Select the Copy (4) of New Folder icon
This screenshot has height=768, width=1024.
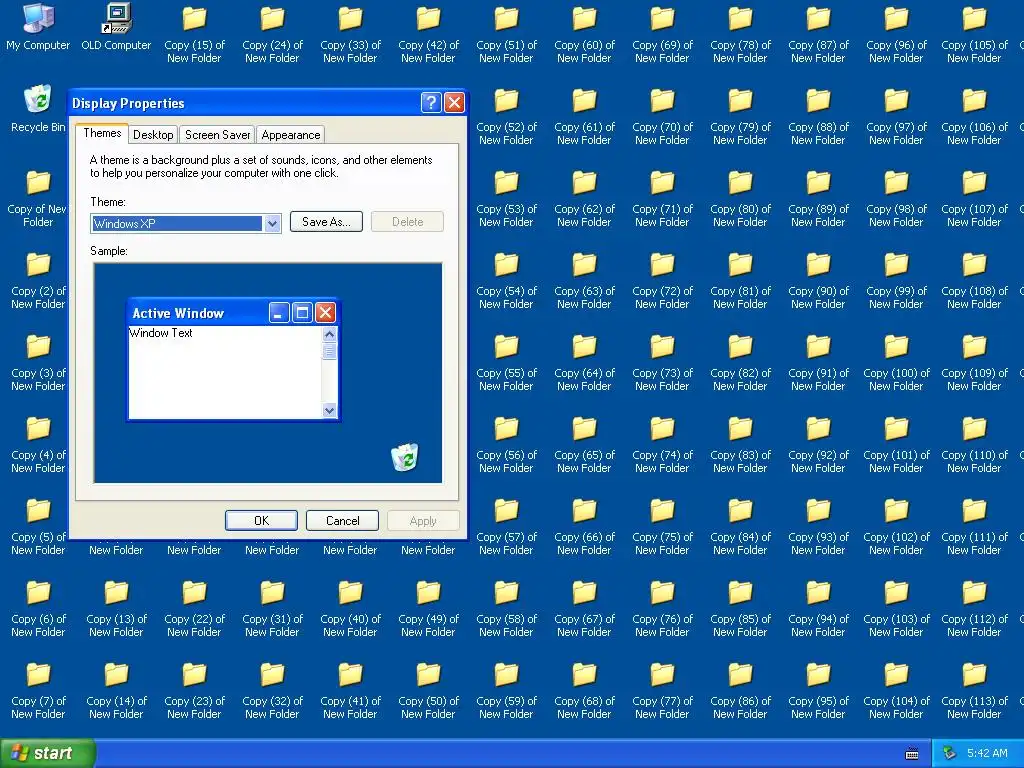pyautogui.click(x=38, y=444)
